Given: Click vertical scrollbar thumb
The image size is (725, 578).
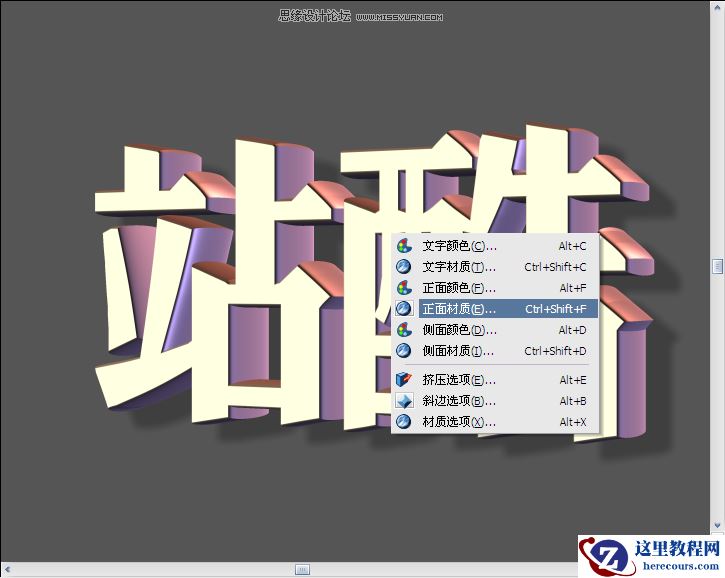Looking at the screenshot, I should coord(717,266).
